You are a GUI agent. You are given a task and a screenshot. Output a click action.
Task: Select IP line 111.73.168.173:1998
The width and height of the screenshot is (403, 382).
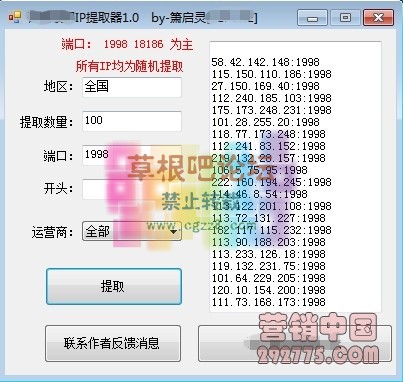point(268,302)
